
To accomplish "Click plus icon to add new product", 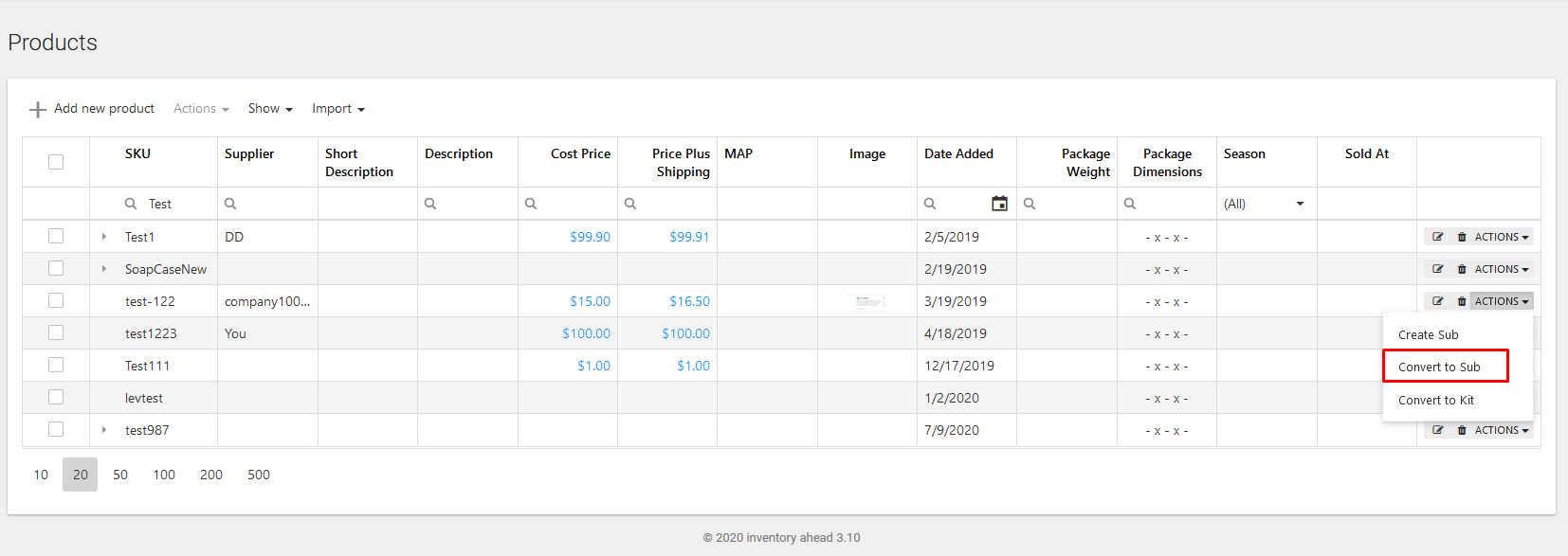I will (x=38, y=109).
